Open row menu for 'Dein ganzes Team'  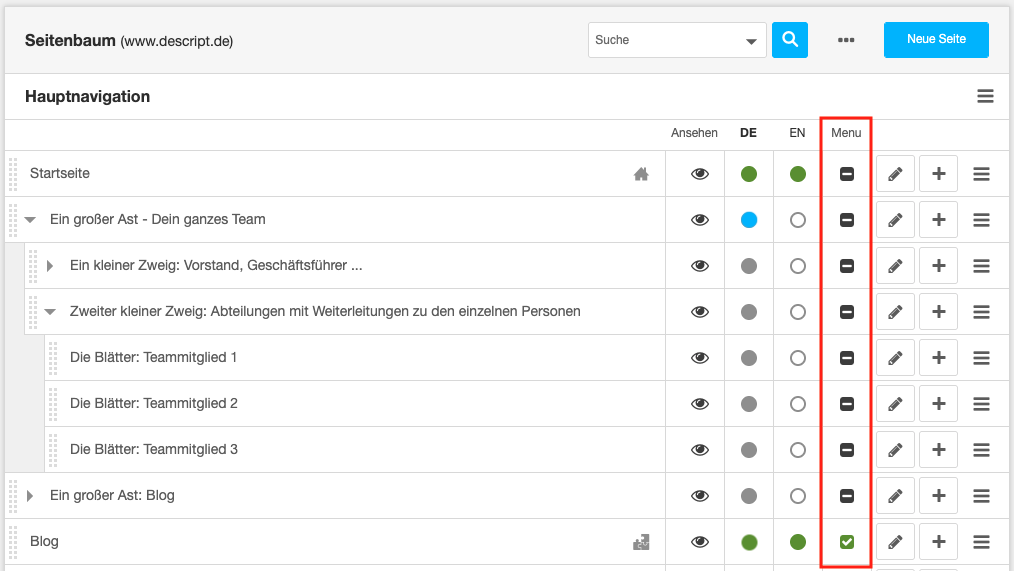(981, 220)
